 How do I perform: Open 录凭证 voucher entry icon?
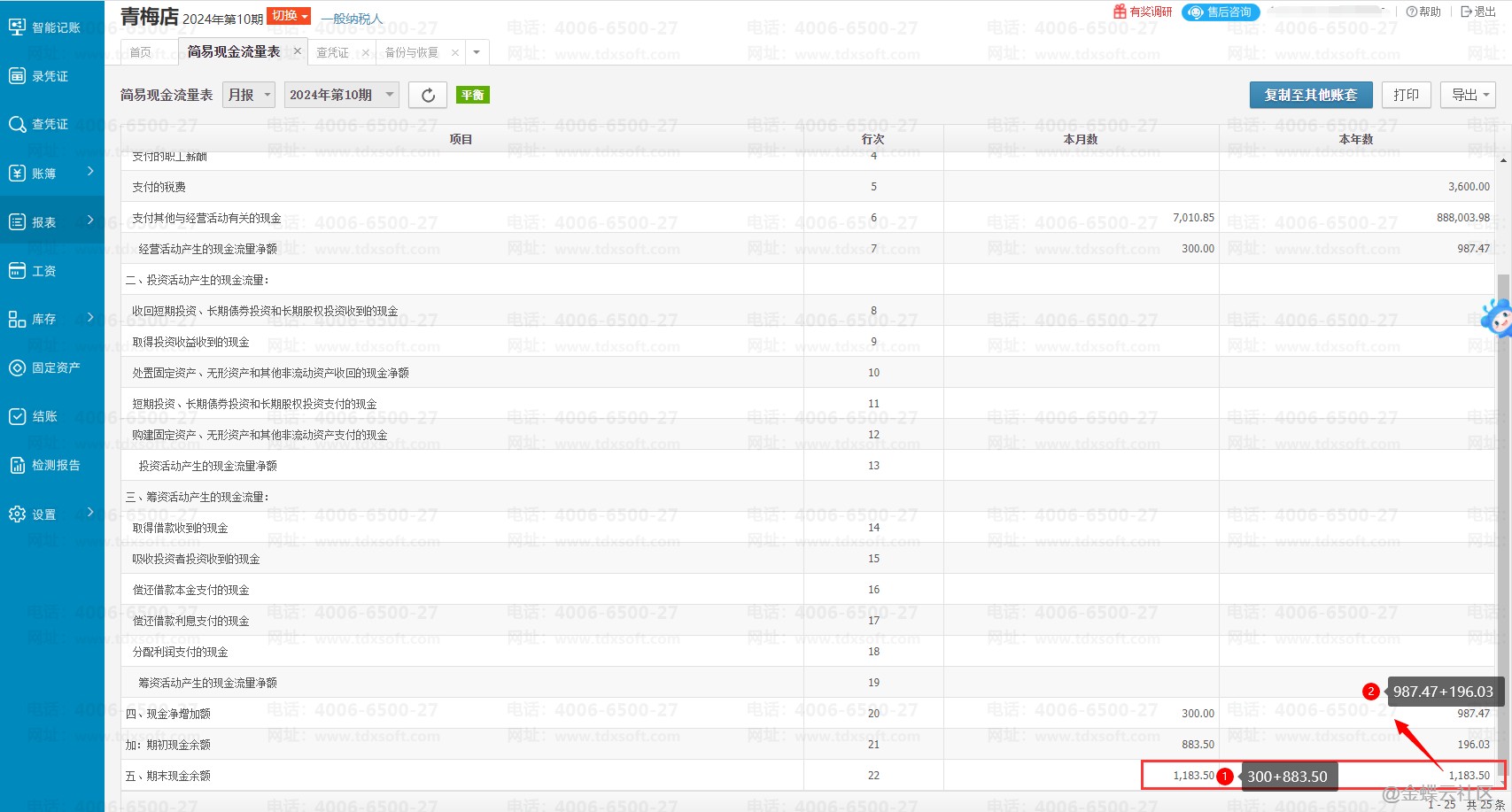click(17, 76)
